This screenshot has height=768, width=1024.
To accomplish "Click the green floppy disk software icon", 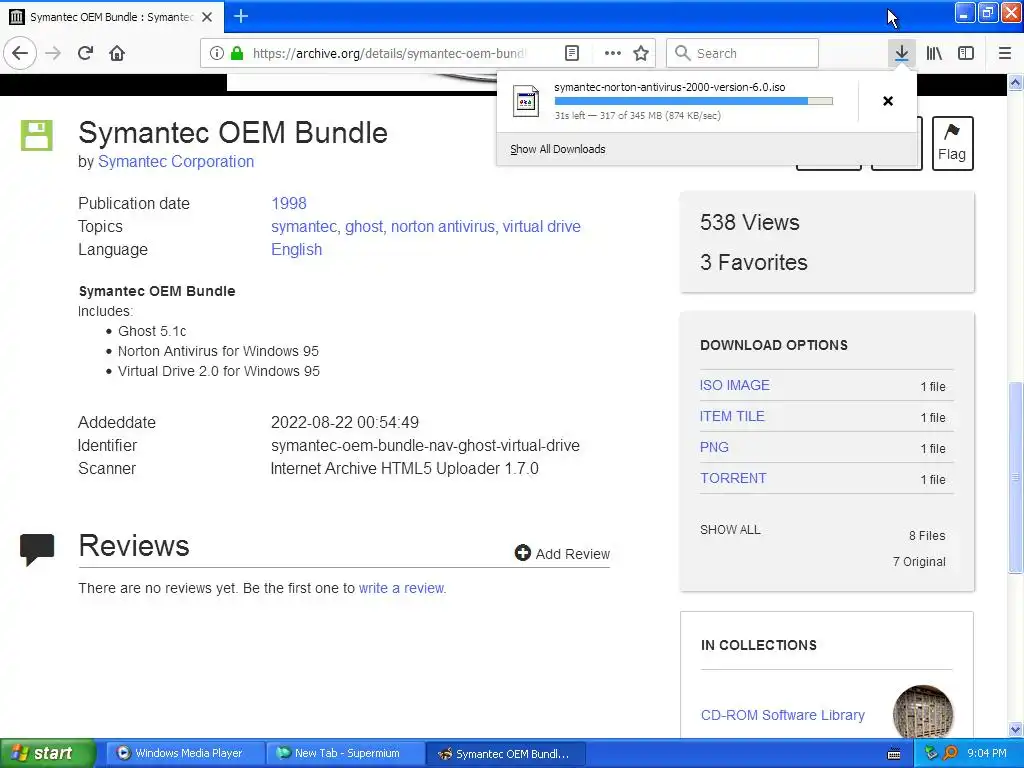I will [x=37, y=135].
